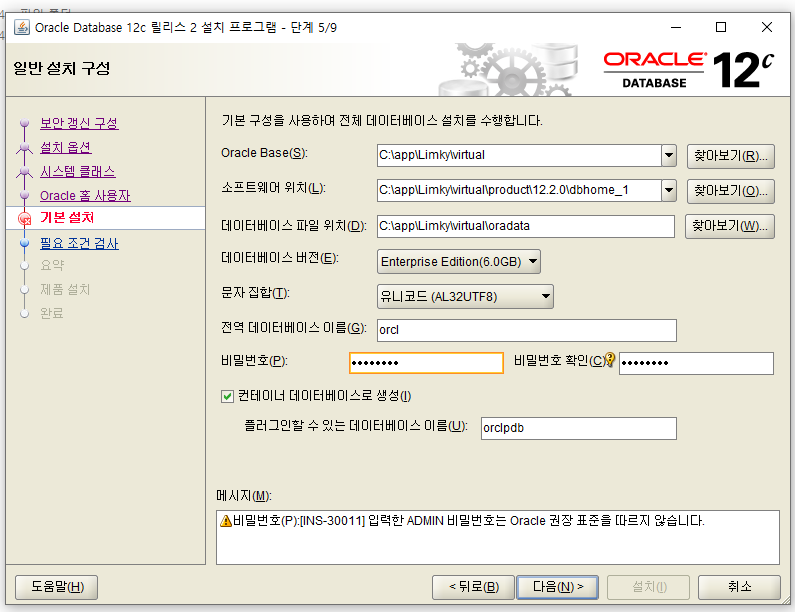
Task: Click the 다음(N) next button
Action: click(557, 587)
